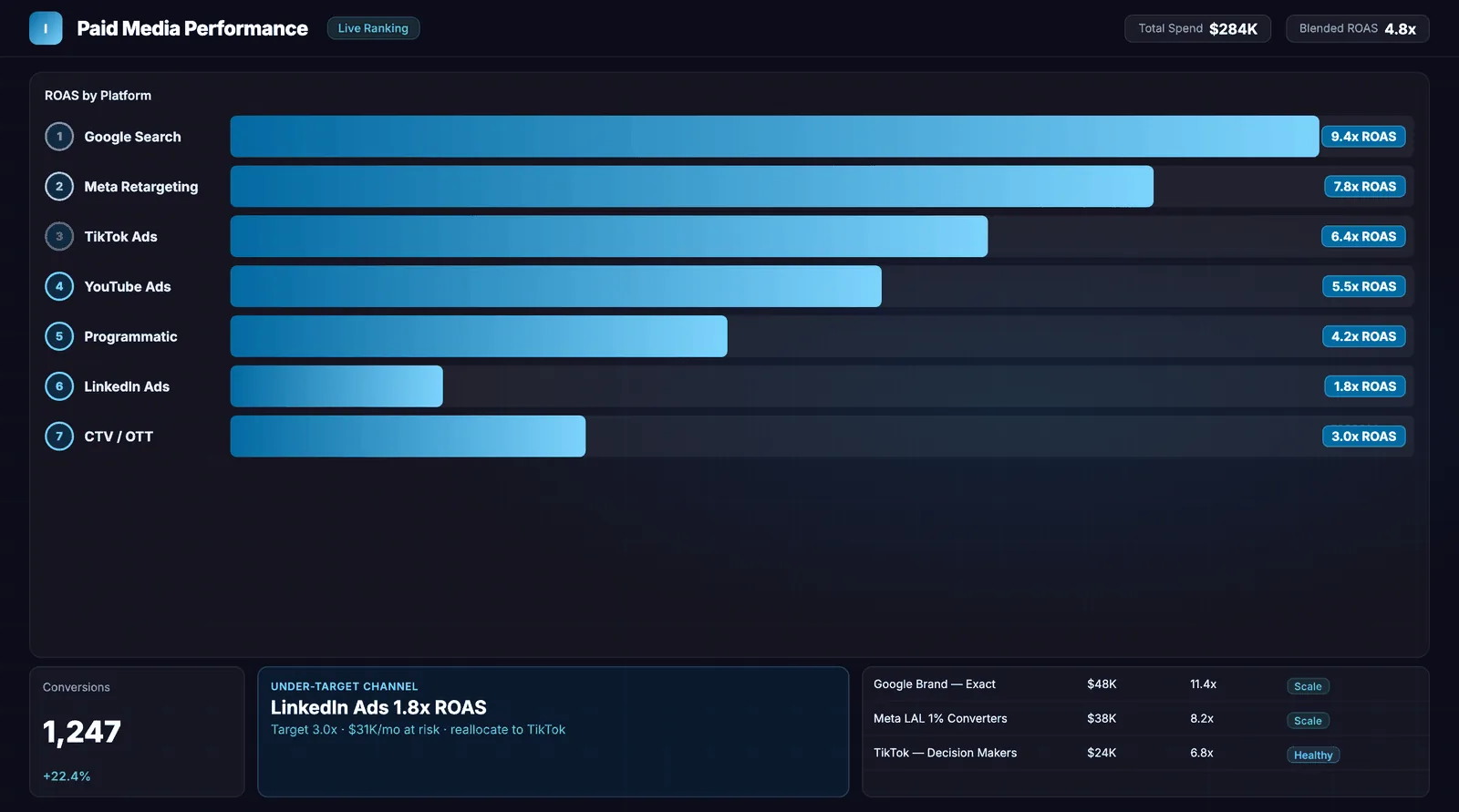The width and height of the screenshot is (1459, 812).
Task: Open the LinkedIn Ads 1.8x ROAS alert heading
Action: pos(378,707)
